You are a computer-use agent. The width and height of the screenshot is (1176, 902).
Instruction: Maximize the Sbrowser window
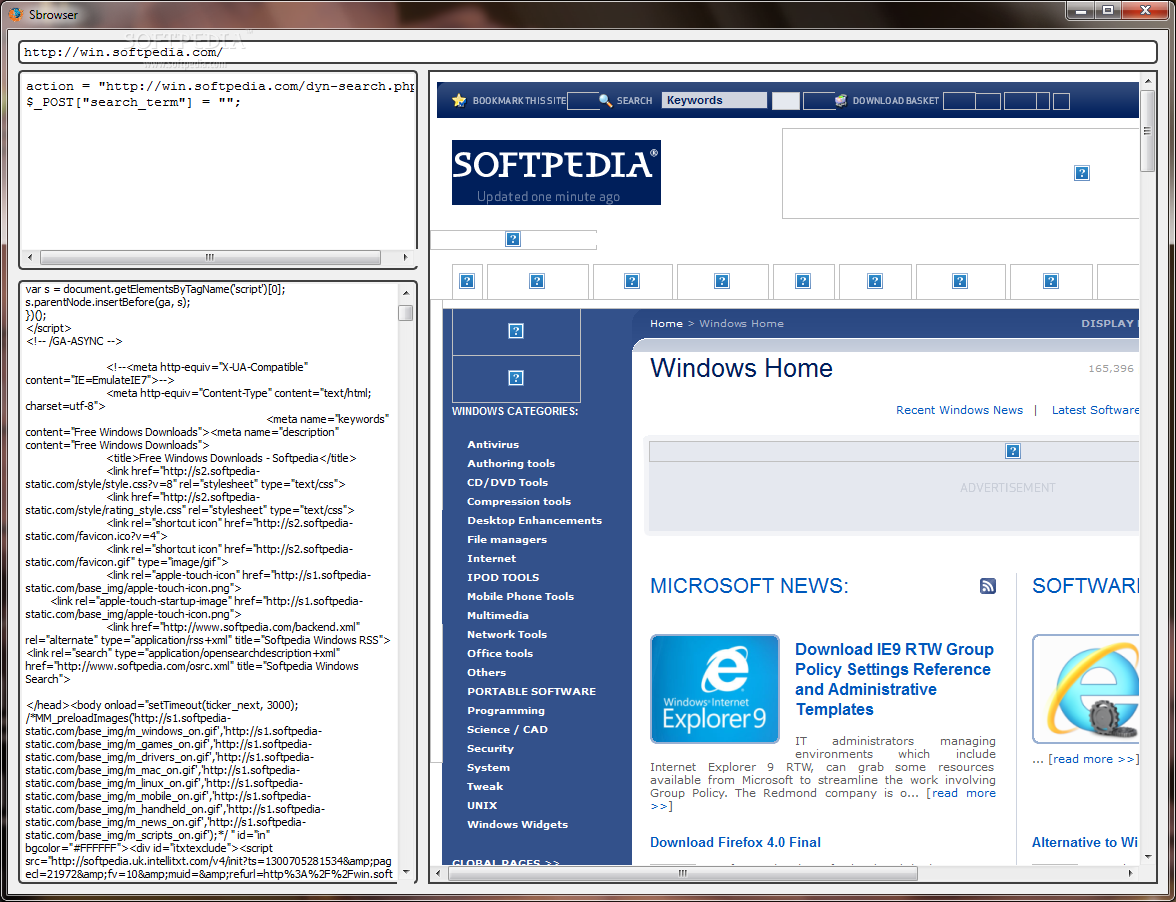(x=1108, y=10)
